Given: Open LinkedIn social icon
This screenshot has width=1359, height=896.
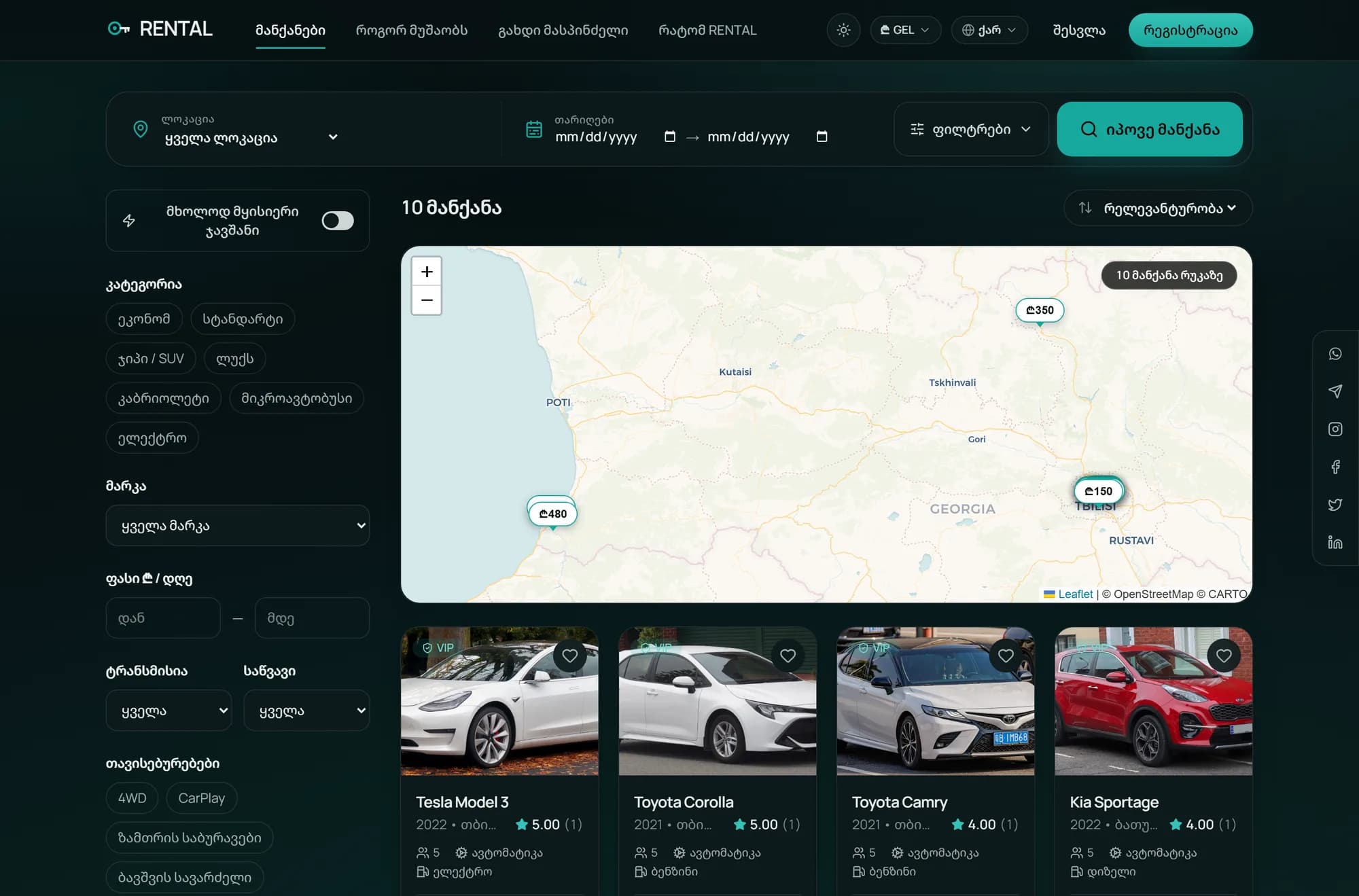Looking at the screenshot, I should pos(1335,542).
